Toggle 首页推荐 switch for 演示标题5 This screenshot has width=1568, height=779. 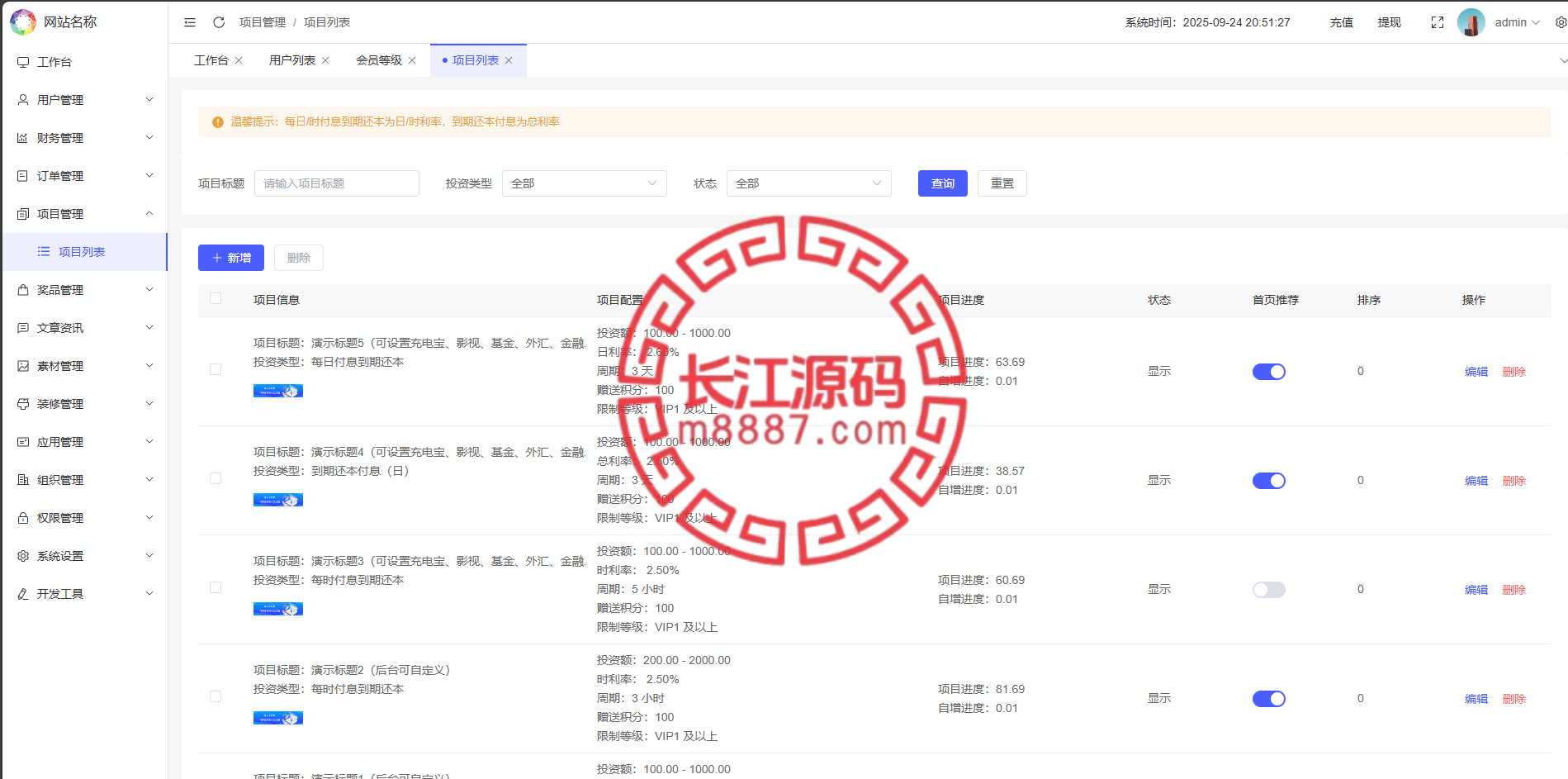click(x=1269, y=372)
